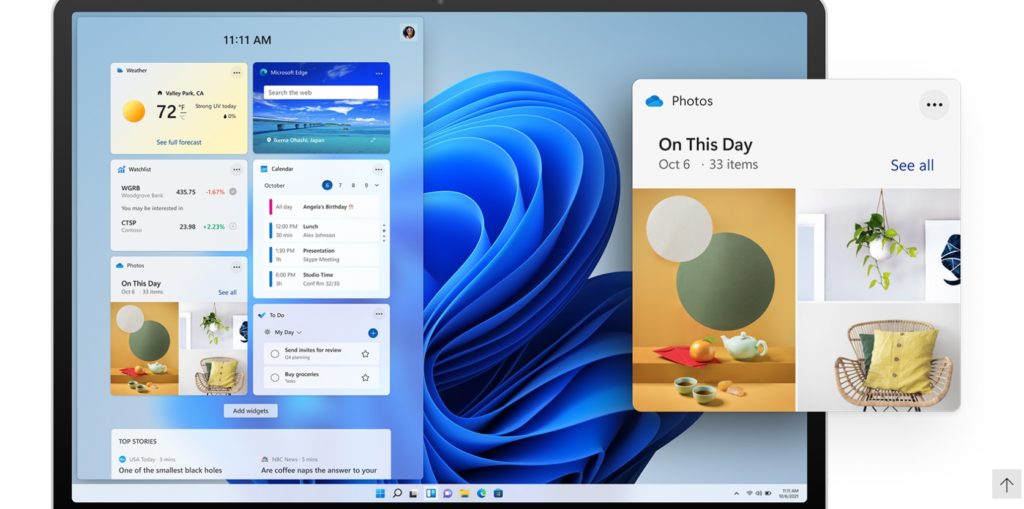Screen dimensions: 1024x509
Task: Click the calendar events scroll dots
Action: [x=384, y=233]
